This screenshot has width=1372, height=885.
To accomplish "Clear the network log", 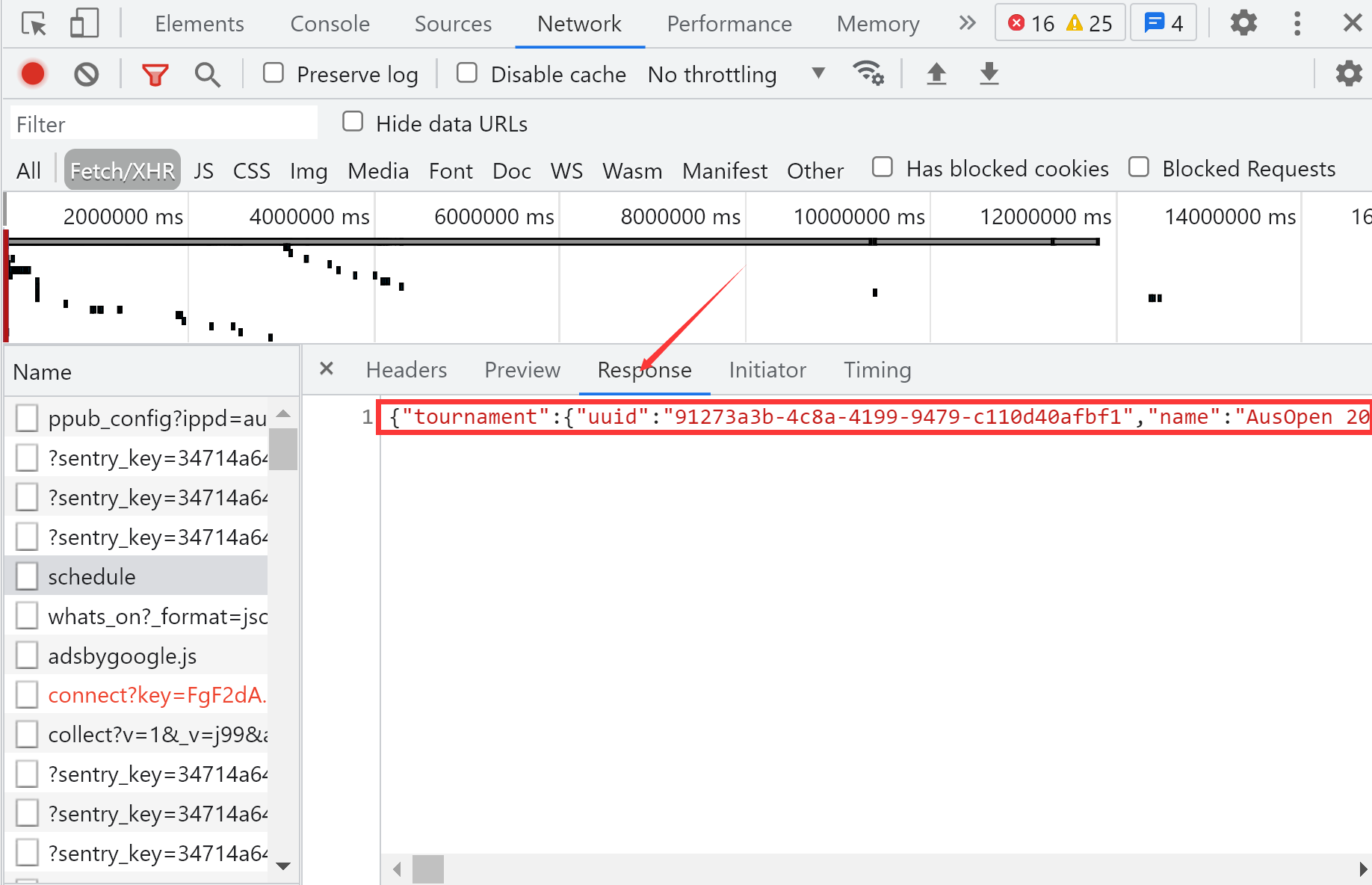I will coord(87,74).
